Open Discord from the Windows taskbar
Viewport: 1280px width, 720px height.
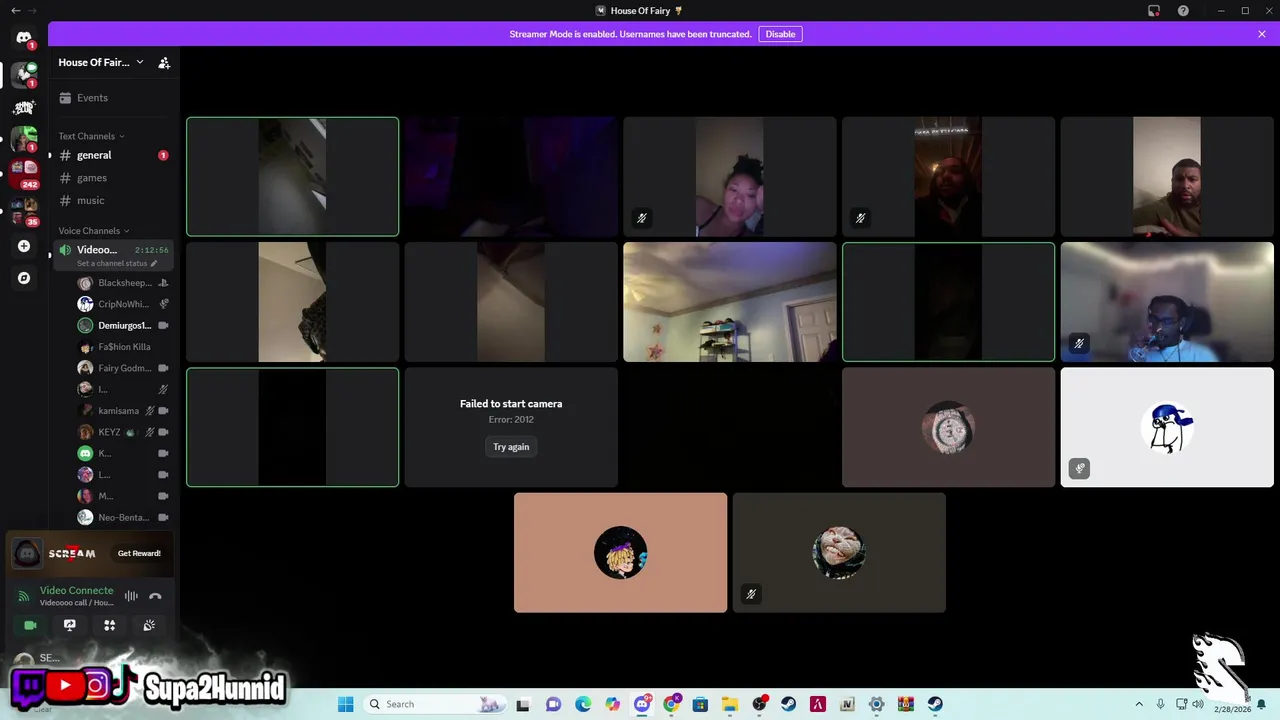[642, 704]
